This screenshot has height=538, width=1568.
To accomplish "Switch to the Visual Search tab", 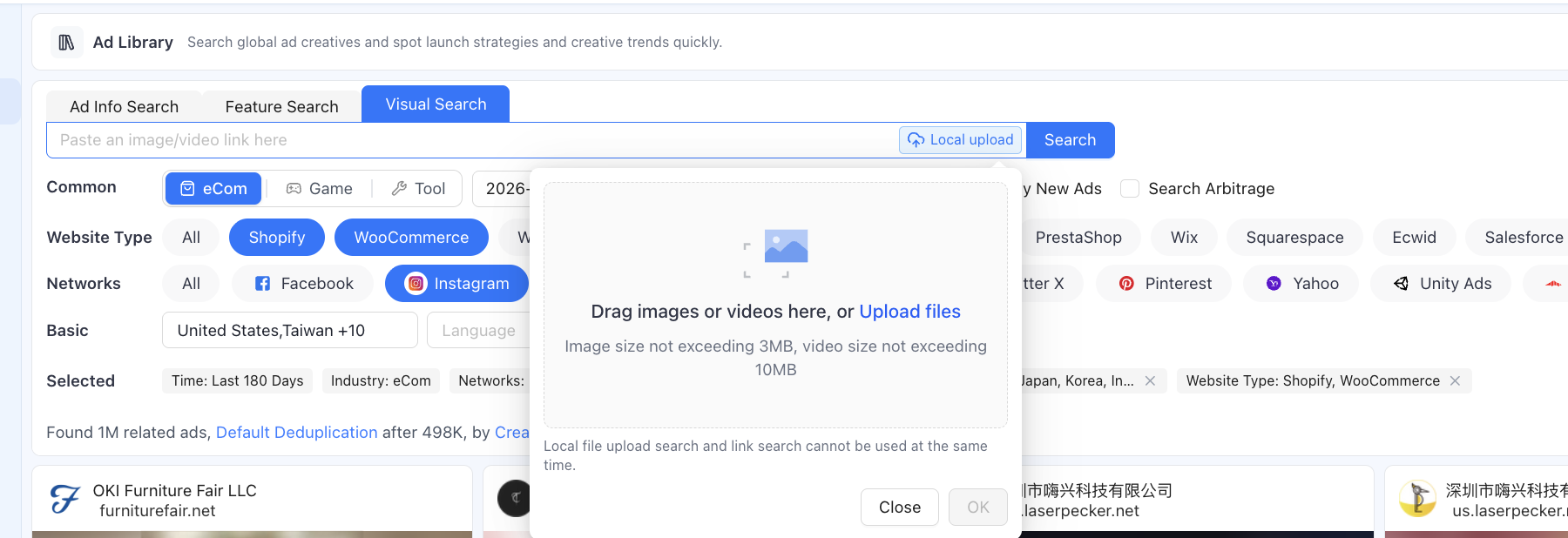I will coord(436,104).
